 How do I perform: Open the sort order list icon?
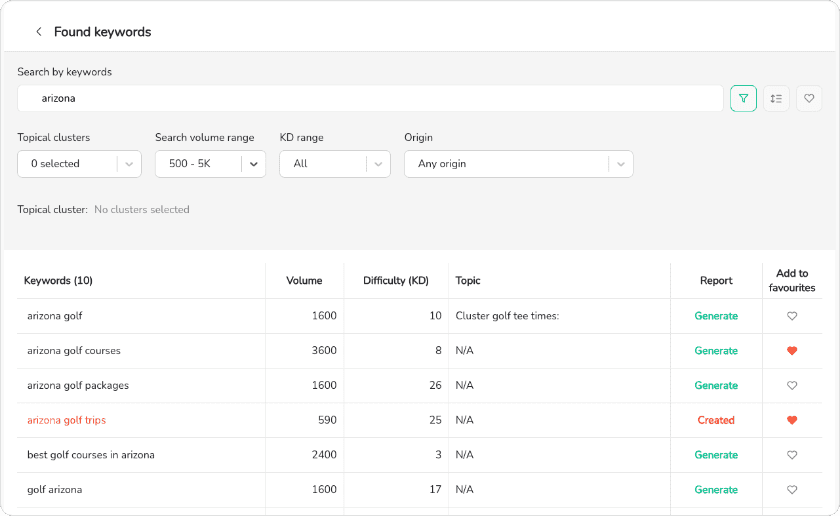(x=776, y=98)
